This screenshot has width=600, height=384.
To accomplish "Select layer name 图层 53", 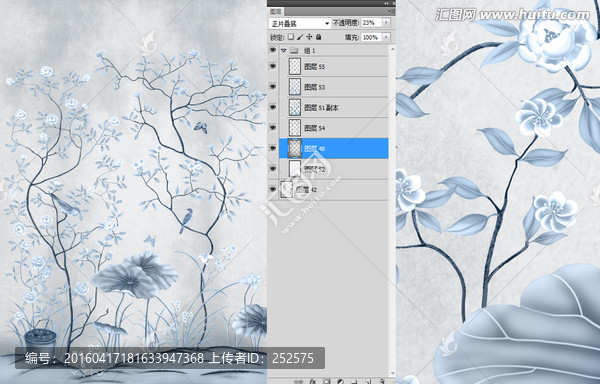I will 315,87.
